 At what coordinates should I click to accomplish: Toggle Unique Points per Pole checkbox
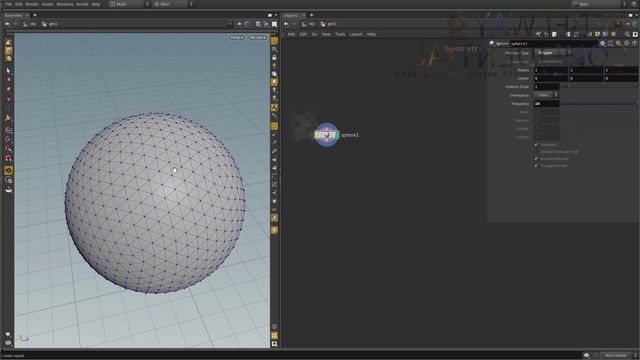pos(537,151)
